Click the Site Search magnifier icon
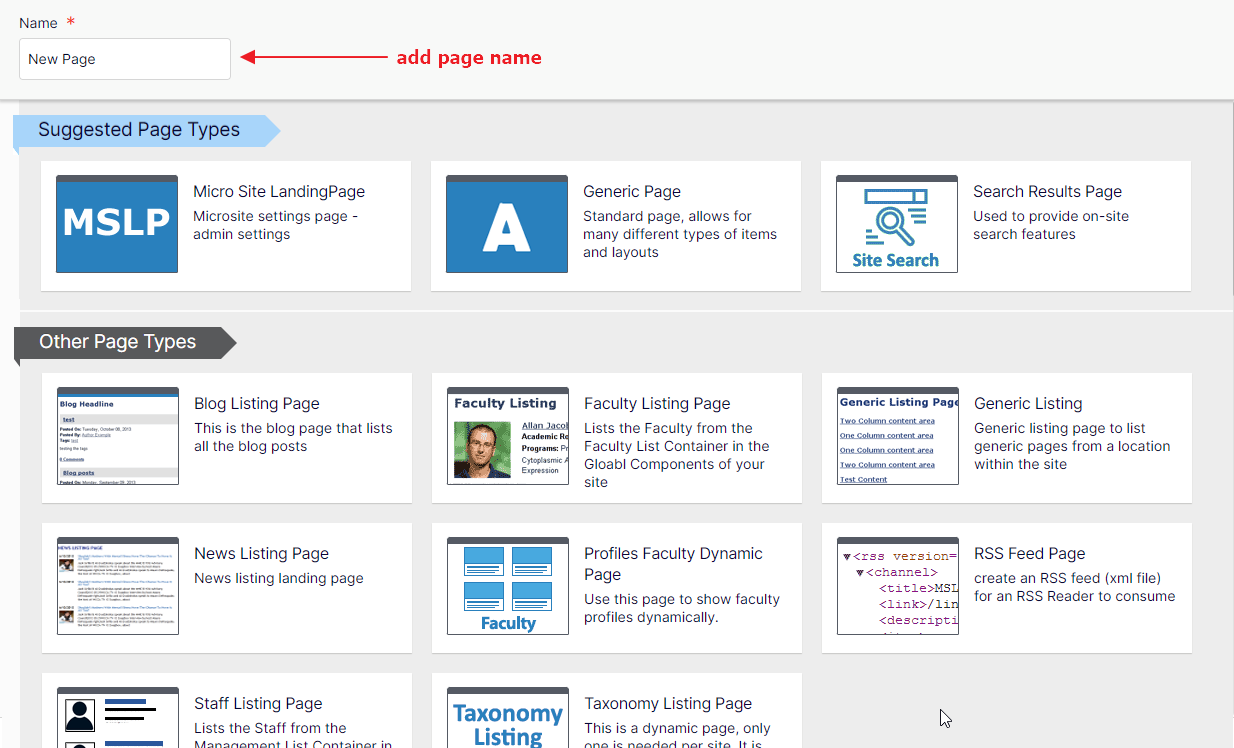The image size is (1234, 748). point(896,224)
